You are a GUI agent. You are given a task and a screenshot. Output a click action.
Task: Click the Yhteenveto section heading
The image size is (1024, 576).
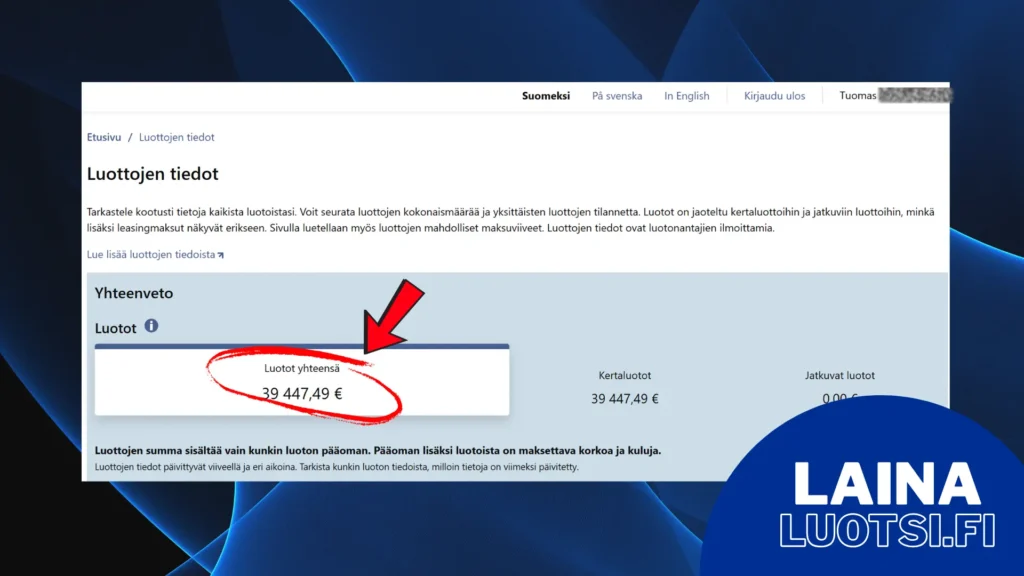(133, 294)
